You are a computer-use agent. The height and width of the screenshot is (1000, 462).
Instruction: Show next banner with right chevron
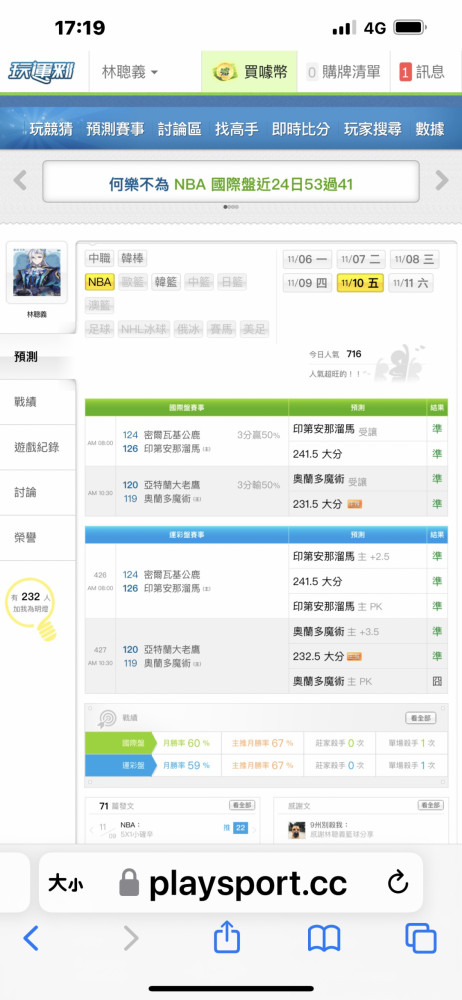click(442, 180)
